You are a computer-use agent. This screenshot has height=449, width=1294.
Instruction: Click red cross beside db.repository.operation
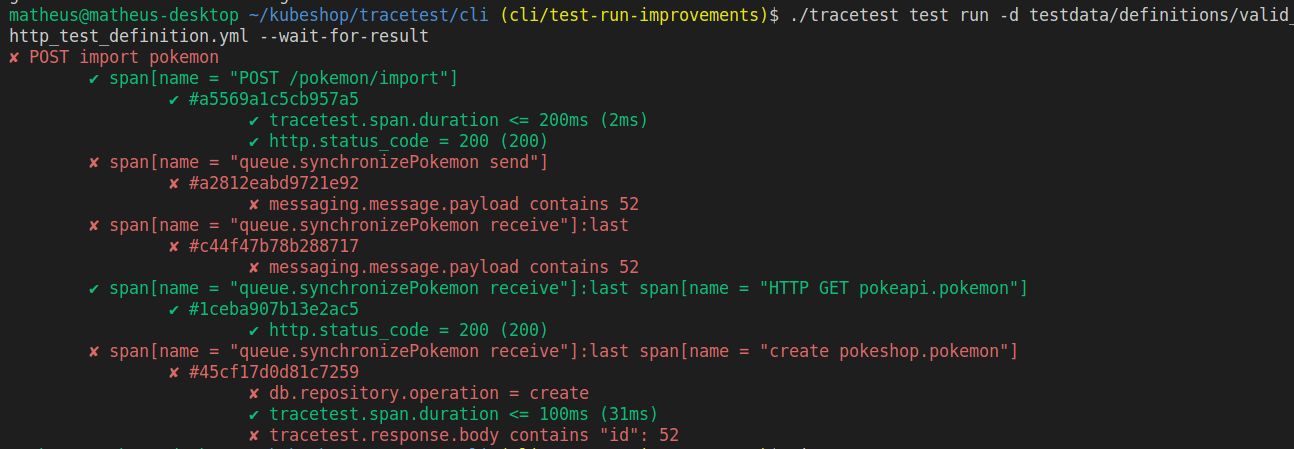(254, 393)
